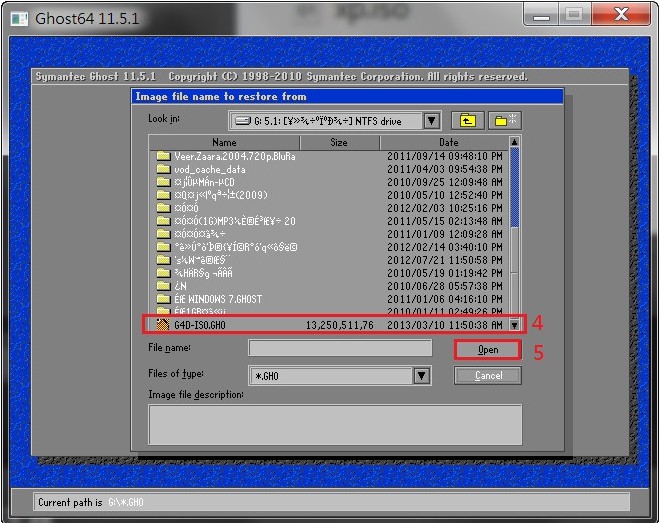Click folder icon dated 2011/01/09
This screenshot has height=523, width=660.
pos(163,234)
